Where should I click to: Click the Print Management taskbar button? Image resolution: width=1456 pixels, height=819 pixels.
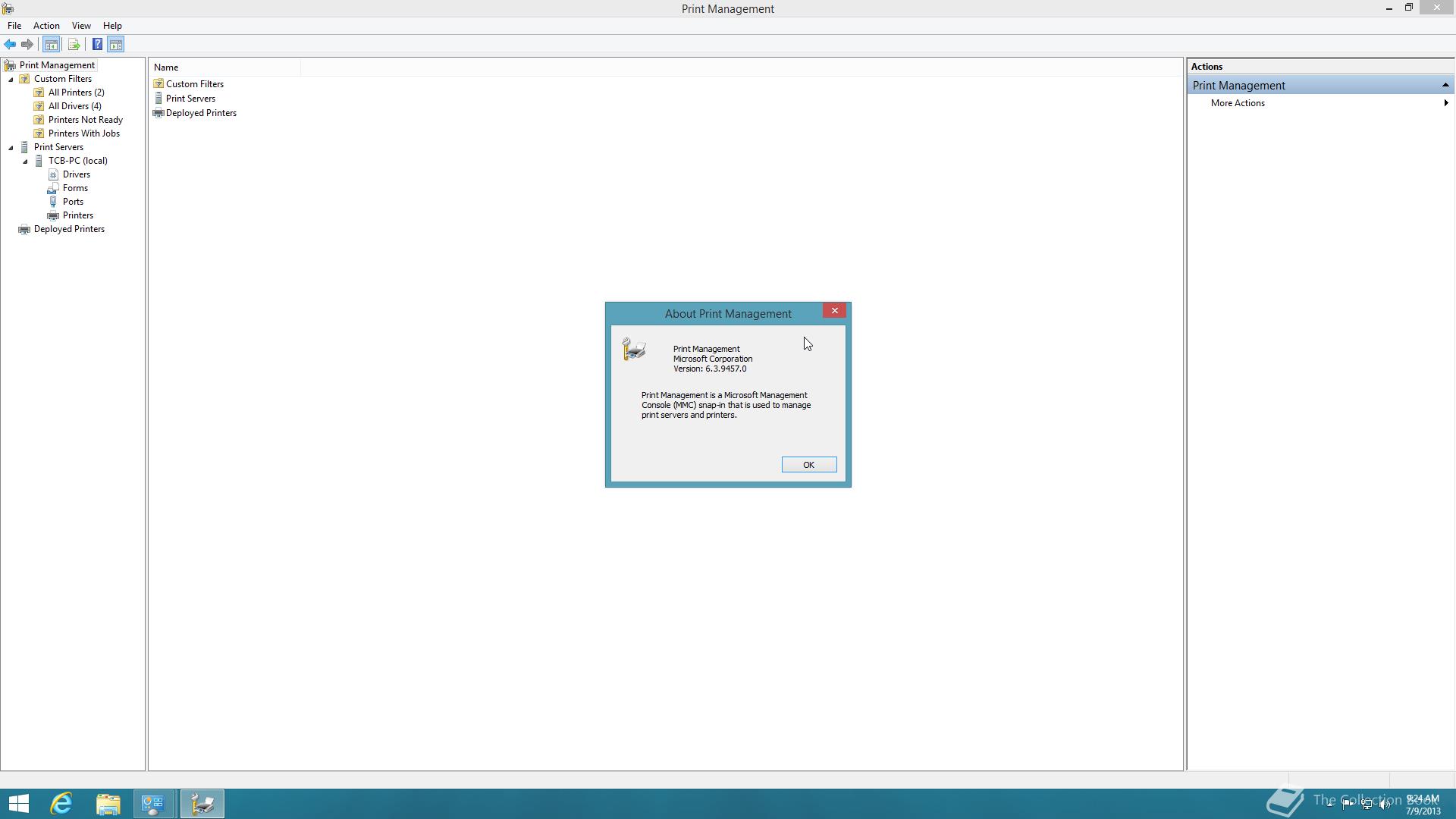tap(202, 804)
